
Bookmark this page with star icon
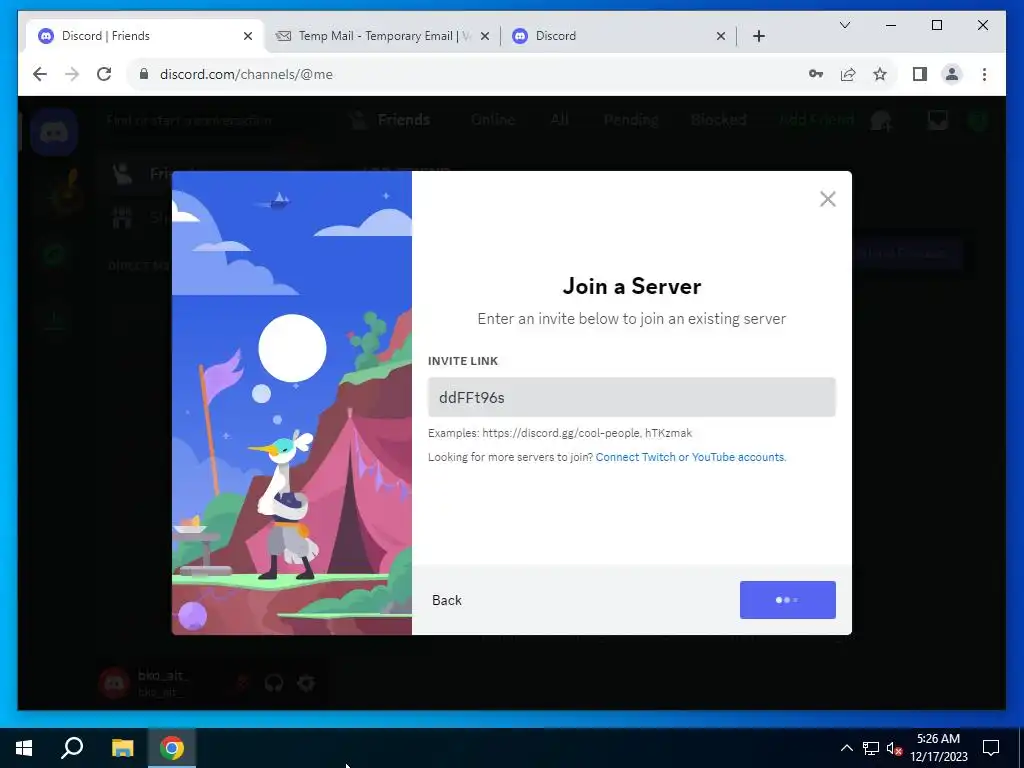pyautogui.click(x=880, y=74)
